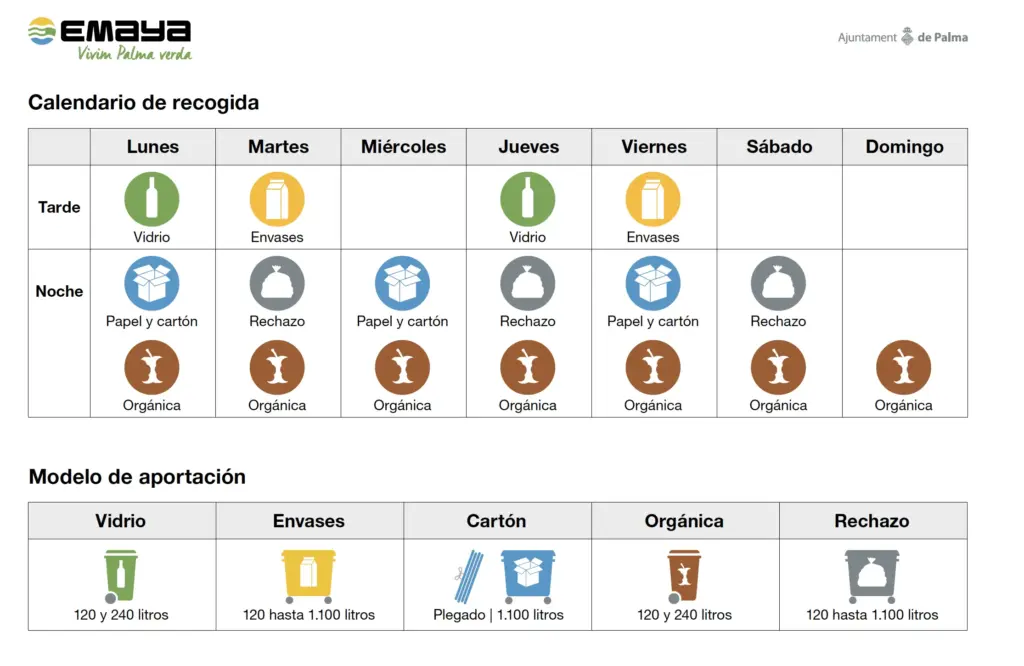Select the gray Rechazo container icon

point(872,574)
